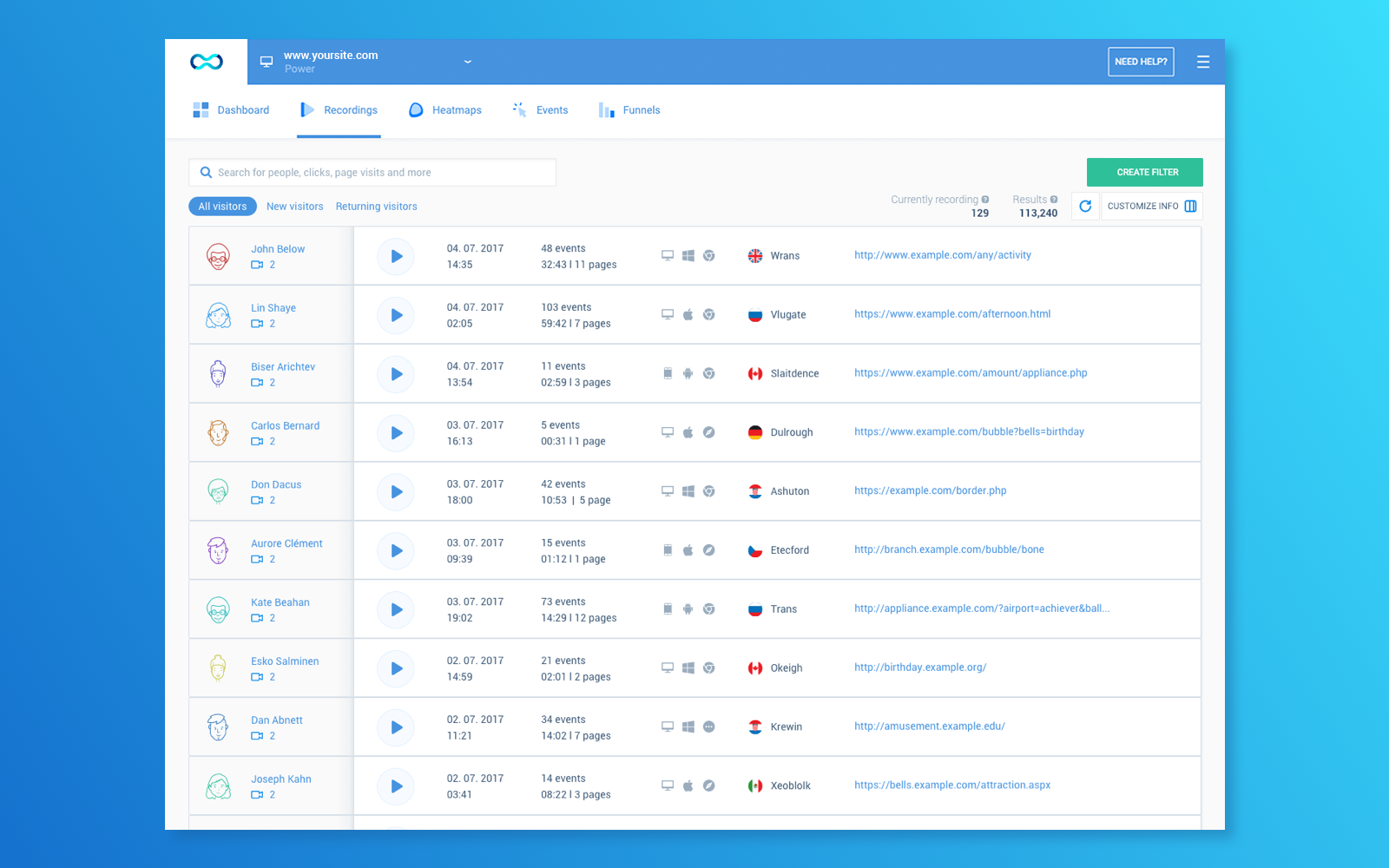The image size is (1389, 868).
Task: Click the Windows icon in Dan Abnett's row
Action: pos(688,727)
